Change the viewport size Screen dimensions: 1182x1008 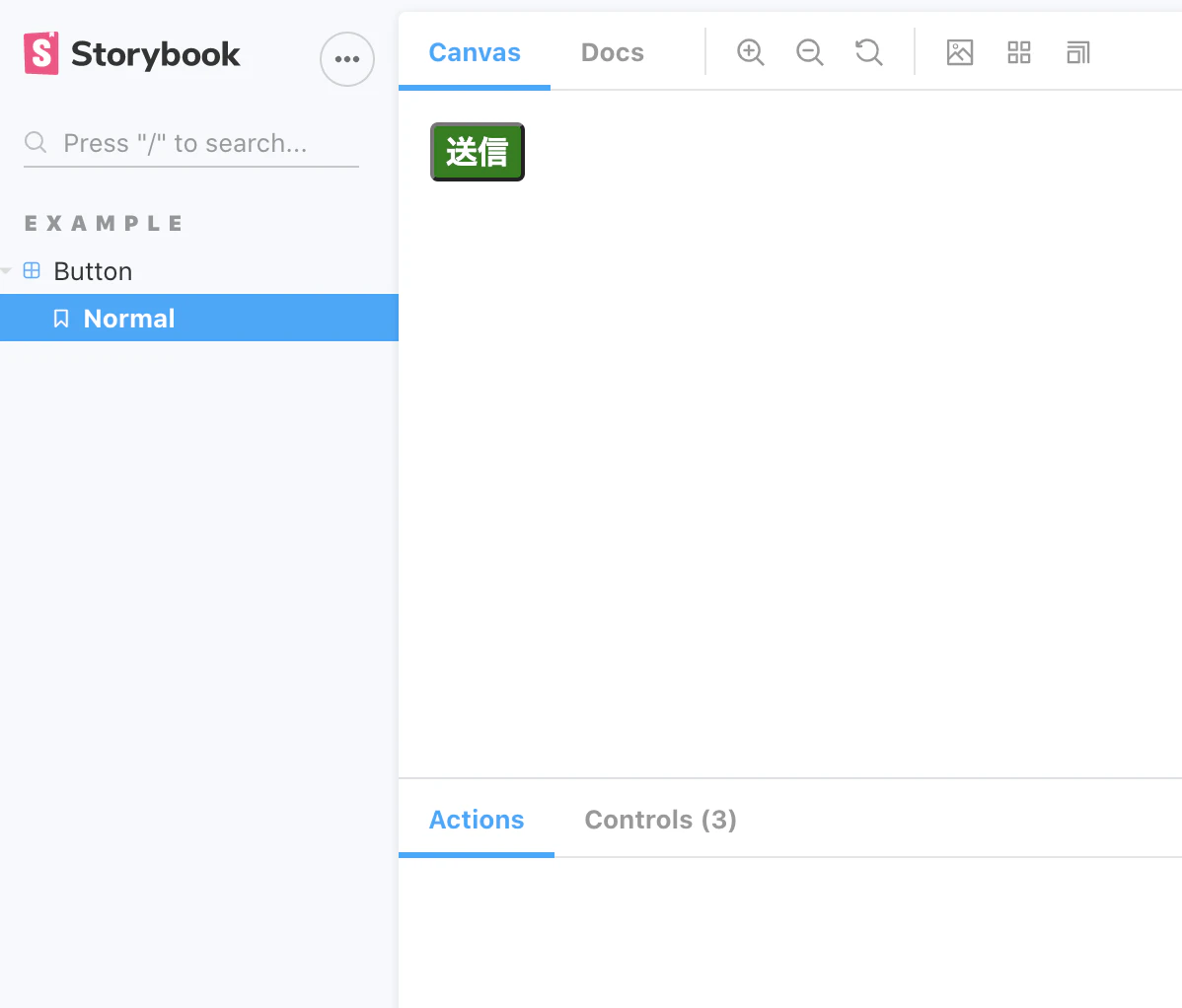[x=1078, y=52]
